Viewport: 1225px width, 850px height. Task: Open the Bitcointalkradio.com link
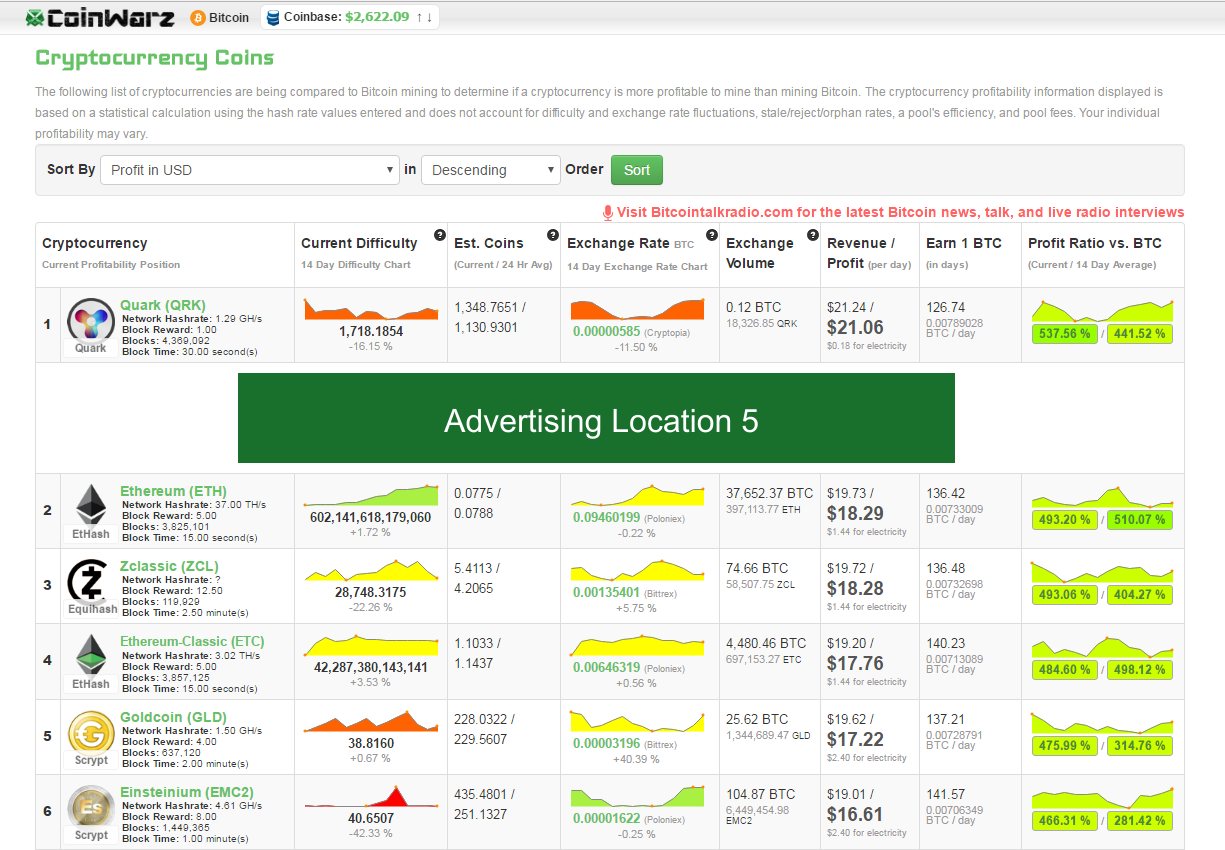(x=894, y=212)
